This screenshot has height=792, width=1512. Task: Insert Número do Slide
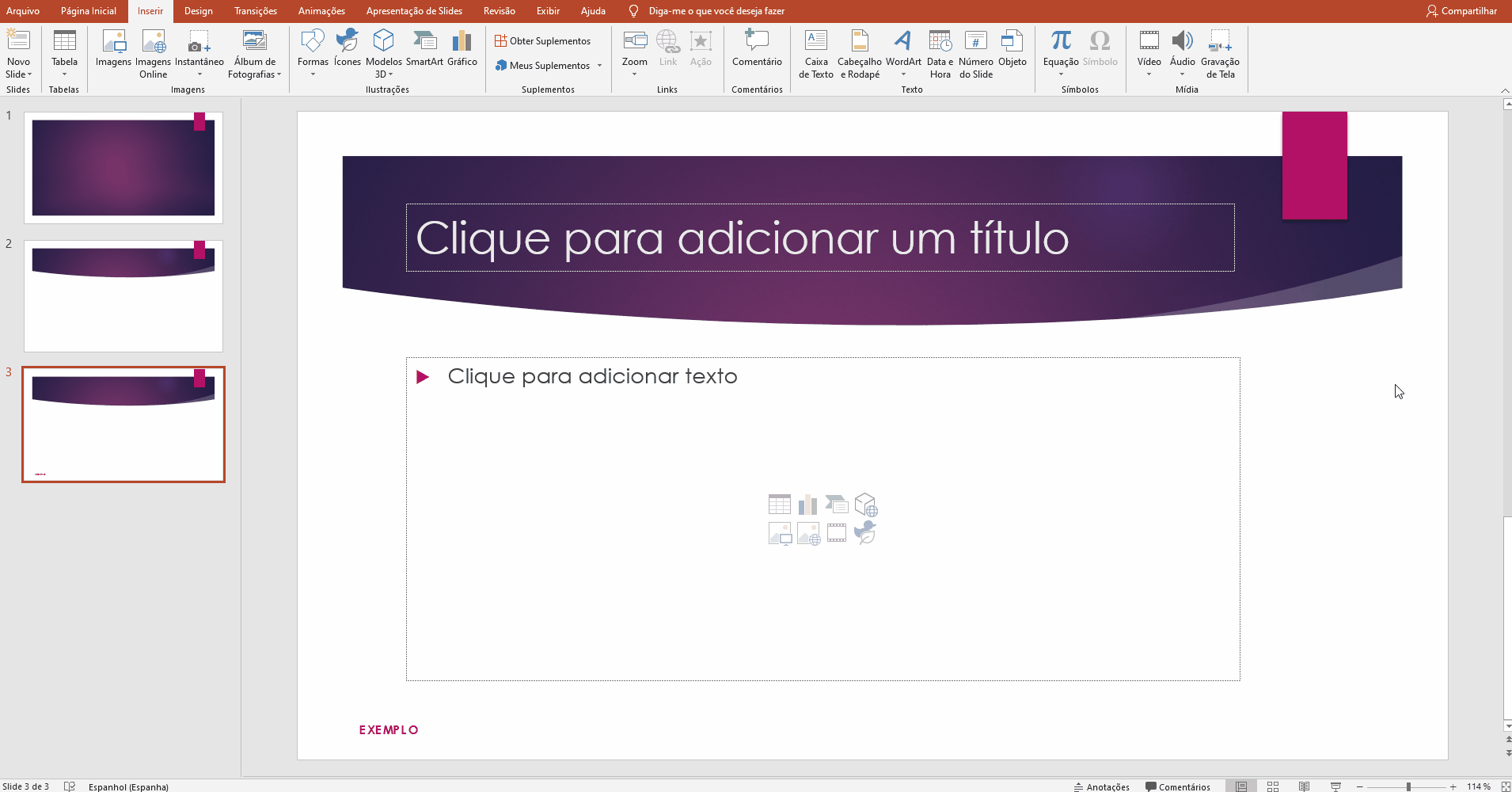[x=975, y=54]
